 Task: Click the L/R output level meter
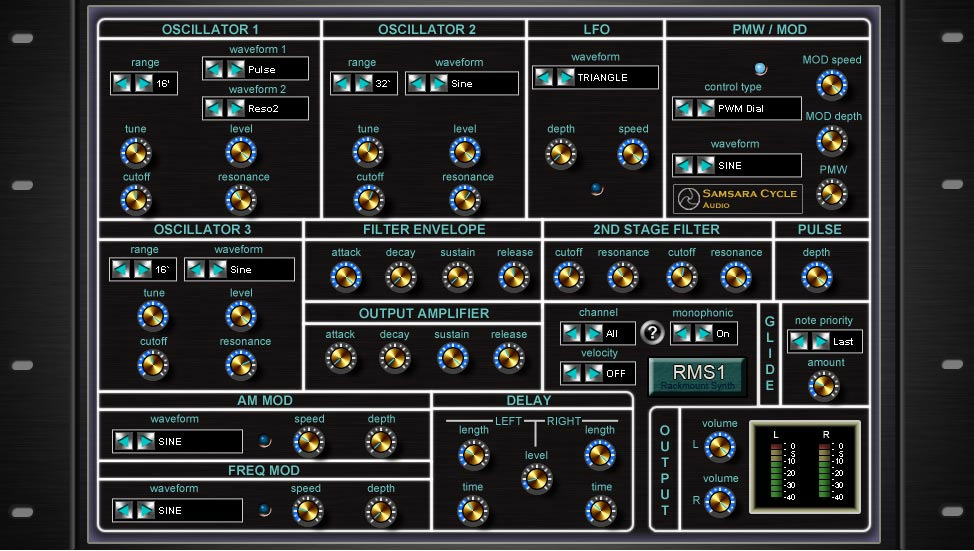pyautogui.click(x=805, y=467)
